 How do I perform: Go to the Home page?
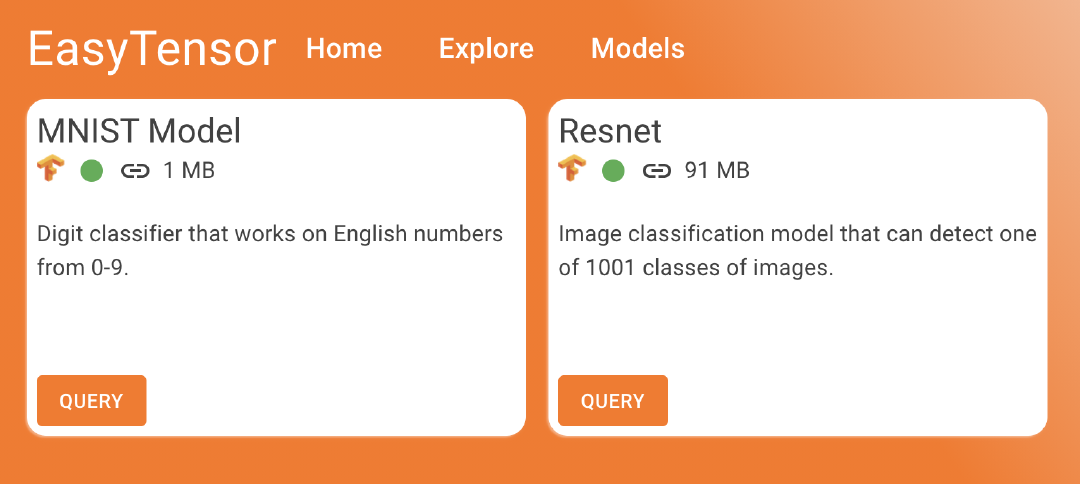[344, 48]
